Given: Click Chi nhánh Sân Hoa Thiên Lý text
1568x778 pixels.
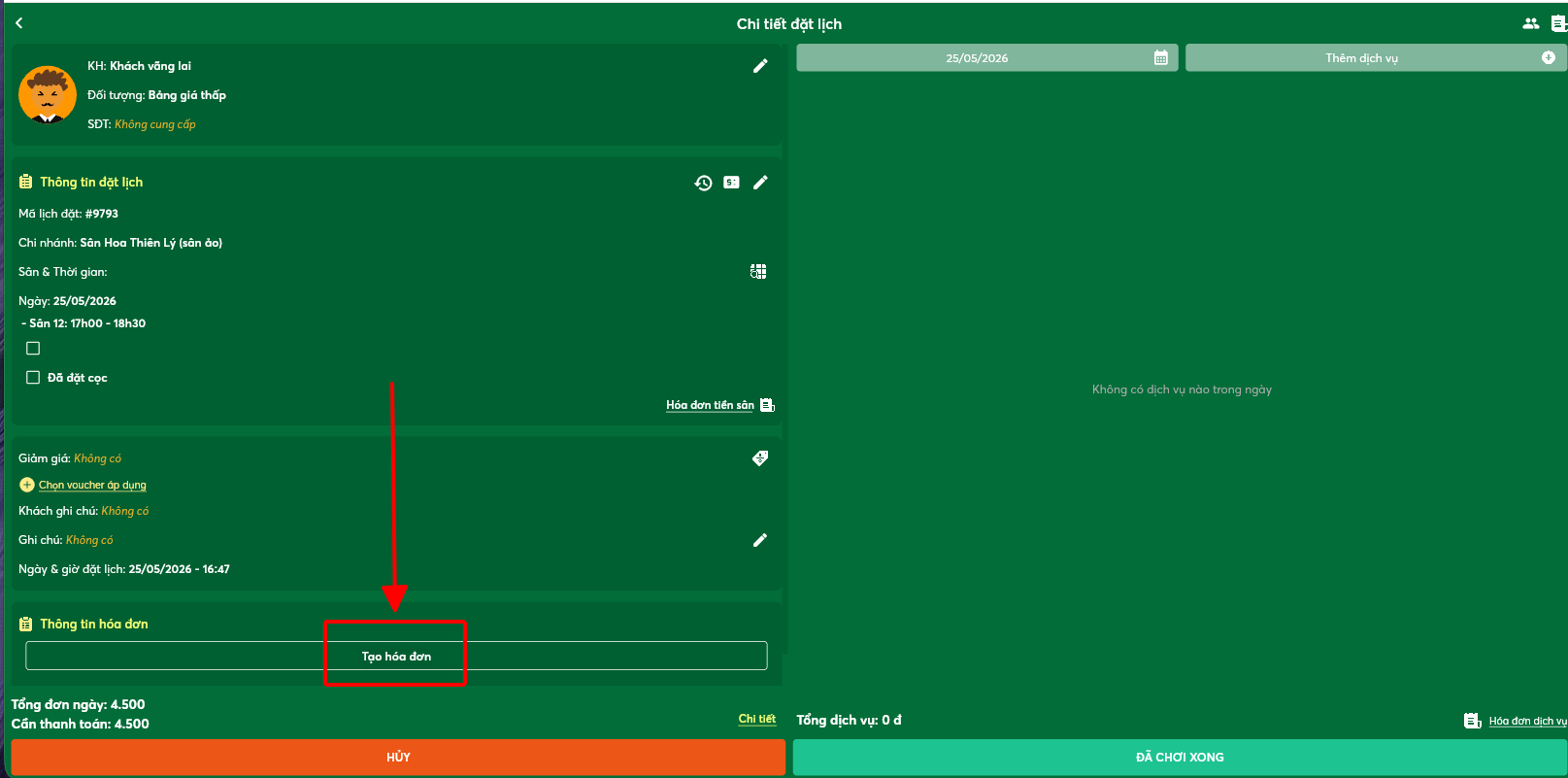Looking at the screenshot, I should 120,243.
